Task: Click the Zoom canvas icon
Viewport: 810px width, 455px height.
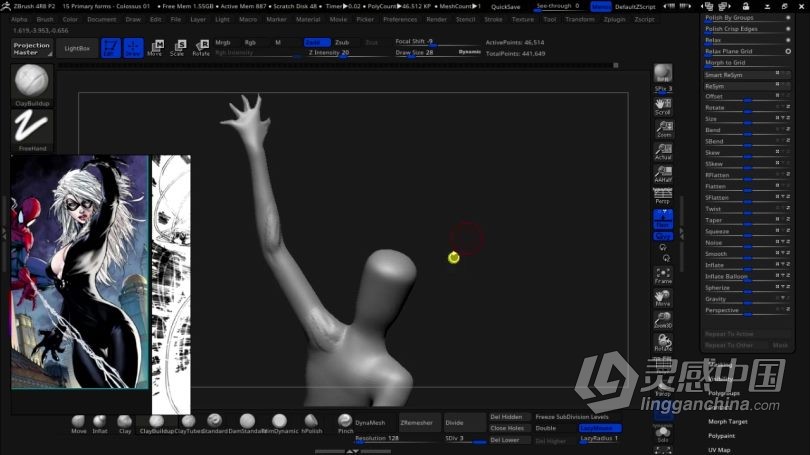Action: (x=664, y=129)
